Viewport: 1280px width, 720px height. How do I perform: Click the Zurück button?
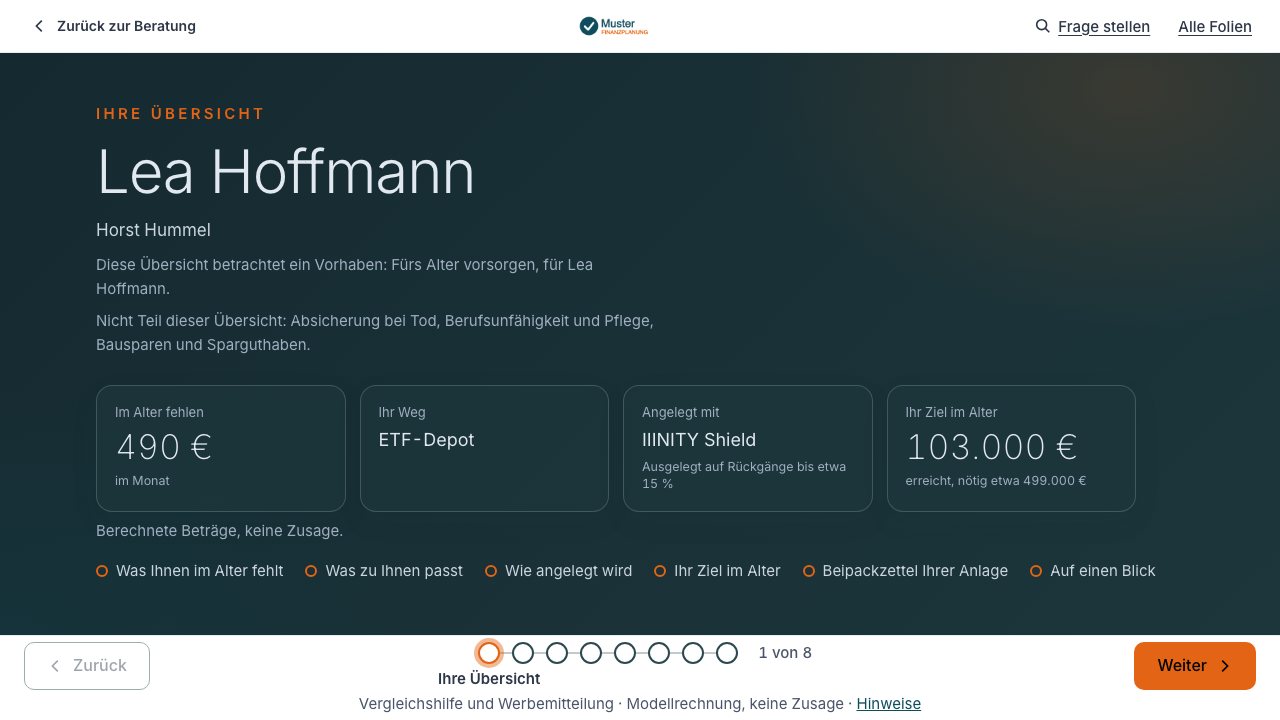click(x=87, y=666)
